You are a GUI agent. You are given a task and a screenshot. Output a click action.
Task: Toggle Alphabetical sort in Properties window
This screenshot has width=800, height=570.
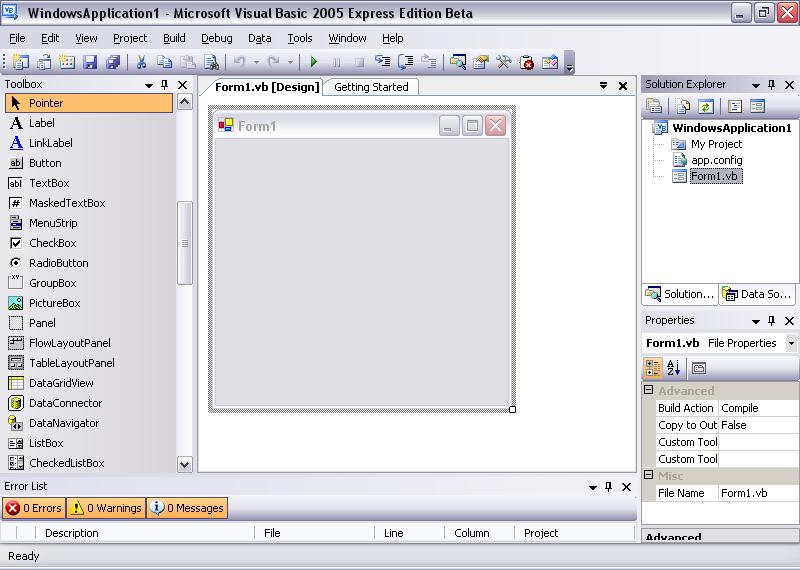[673, 368]
